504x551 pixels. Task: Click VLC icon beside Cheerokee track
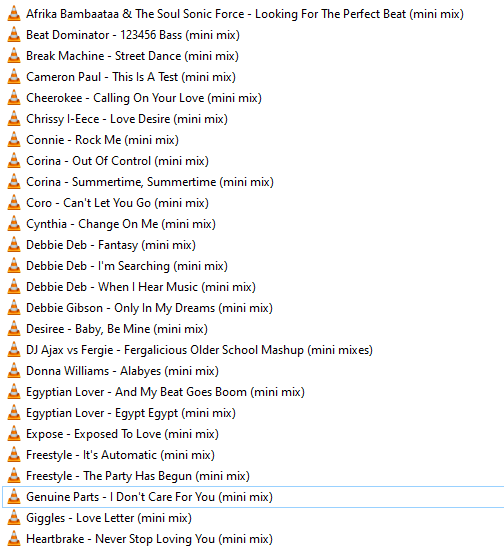tap(14, 98)
